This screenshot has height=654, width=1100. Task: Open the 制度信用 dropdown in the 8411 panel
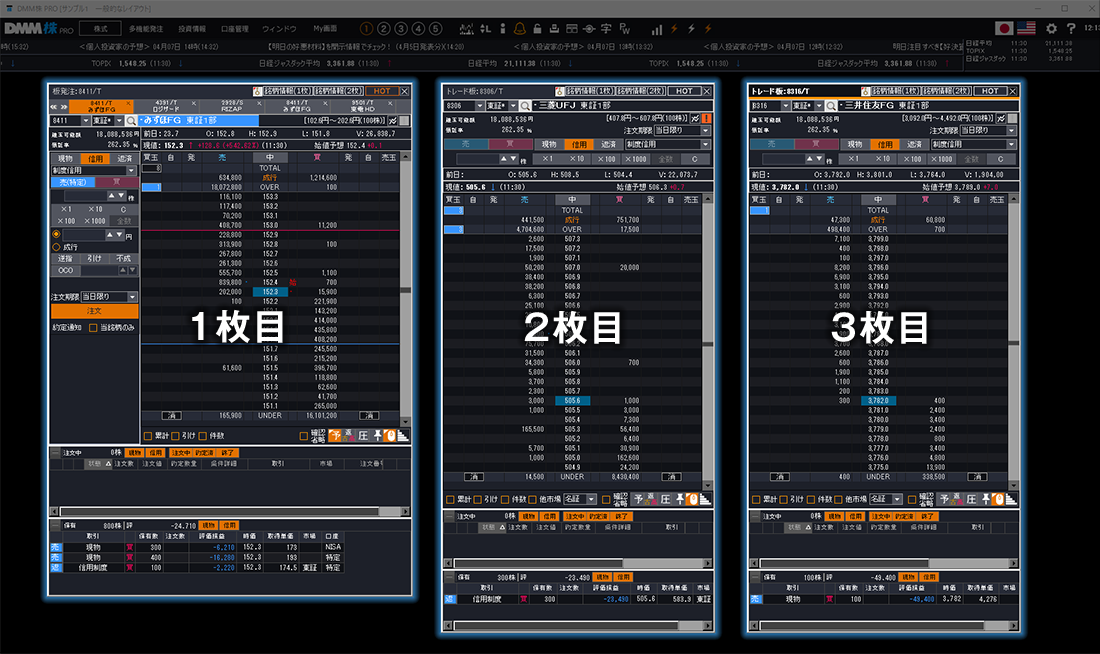point(94,171)
